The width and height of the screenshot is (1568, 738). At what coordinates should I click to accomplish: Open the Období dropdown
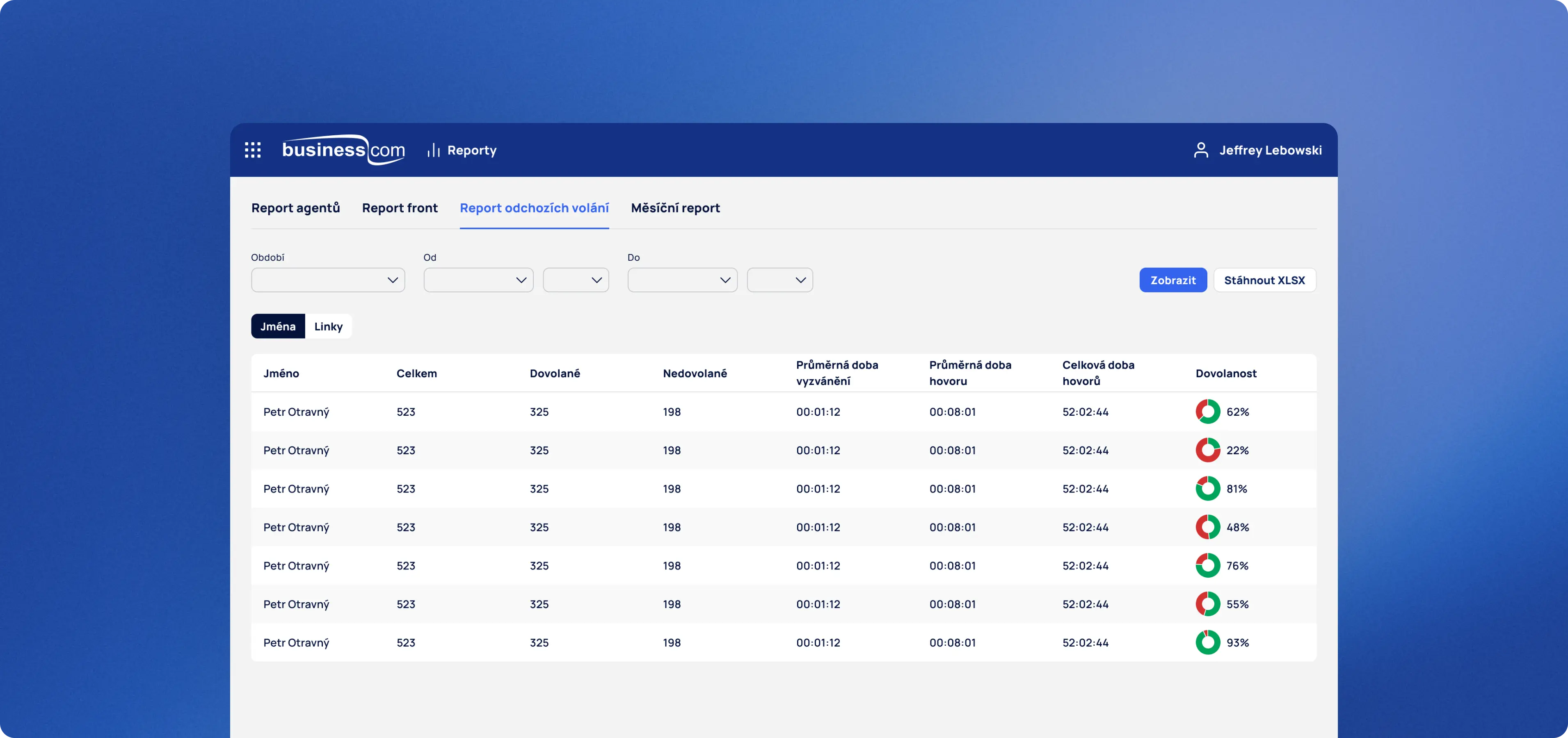pos(328,280)
